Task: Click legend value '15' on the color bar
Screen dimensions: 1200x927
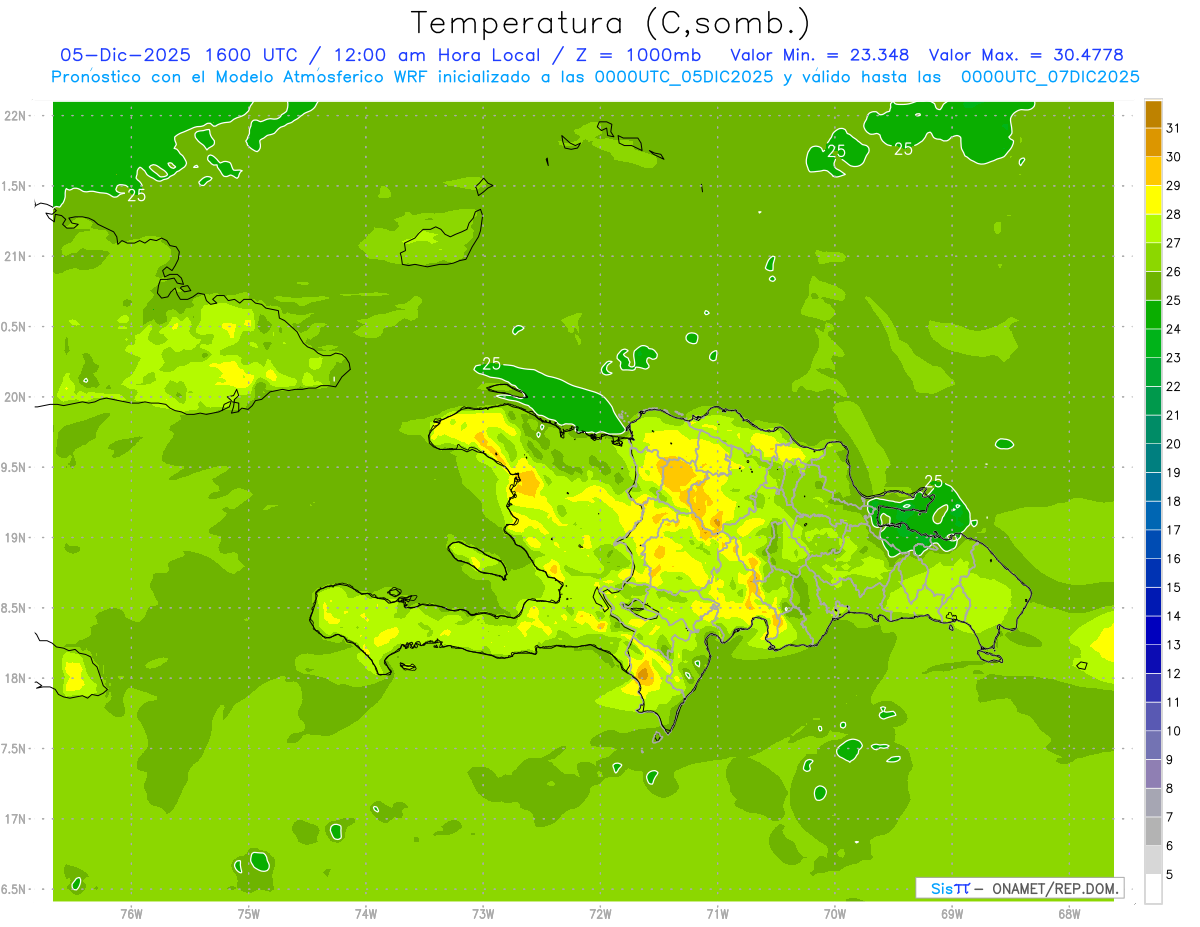Action: [1174, 587]
